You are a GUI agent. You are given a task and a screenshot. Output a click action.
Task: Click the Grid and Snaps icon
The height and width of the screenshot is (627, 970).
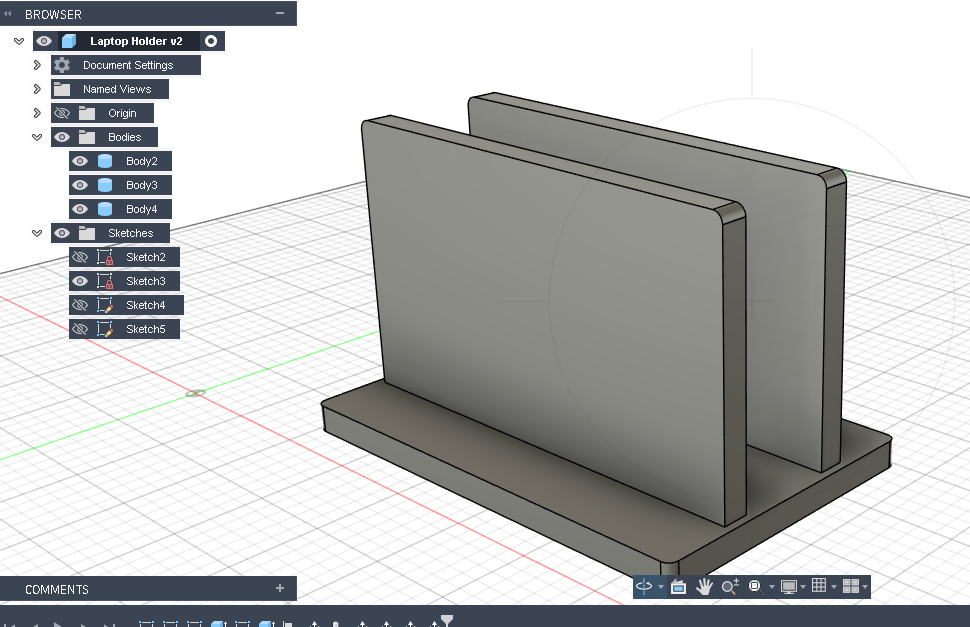pos(819,585)
